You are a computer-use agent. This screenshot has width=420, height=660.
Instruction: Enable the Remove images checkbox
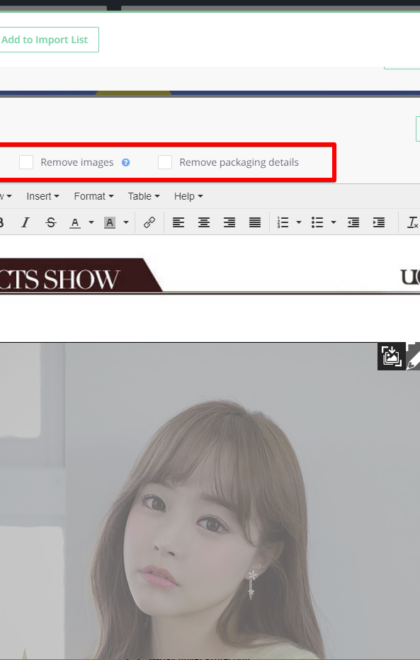(x=26, y=162)
